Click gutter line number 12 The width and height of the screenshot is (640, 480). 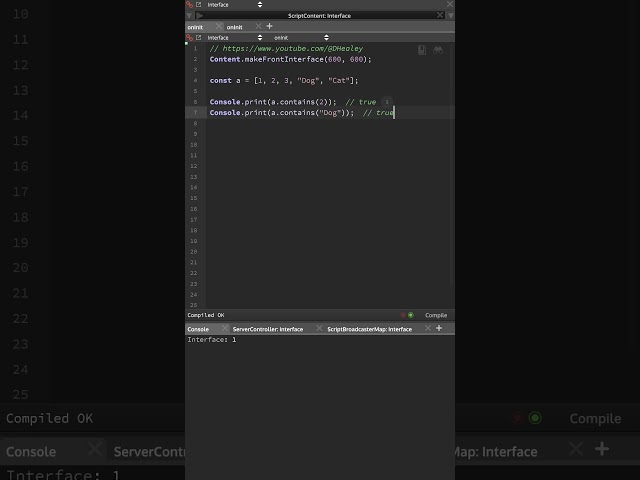(x=193, y=166)
